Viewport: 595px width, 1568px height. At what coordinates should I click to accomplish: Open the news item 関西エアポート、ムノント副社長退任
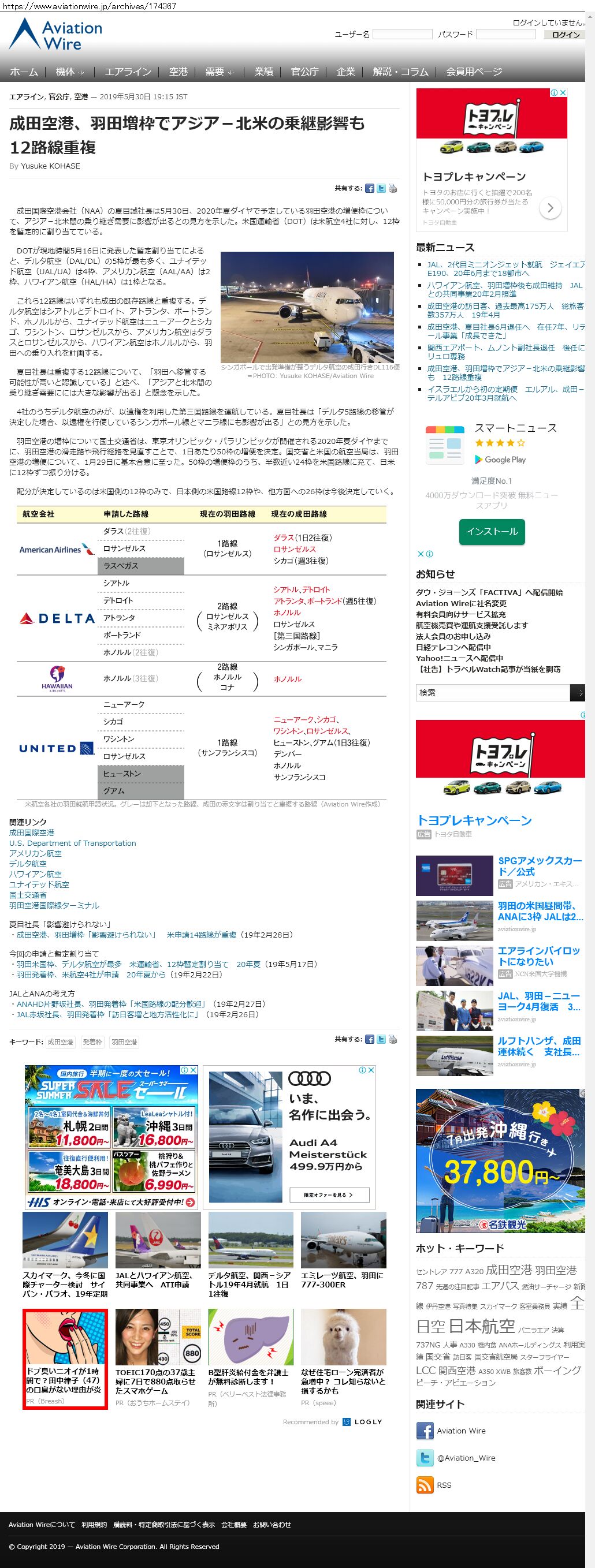(x=505, y=352)
